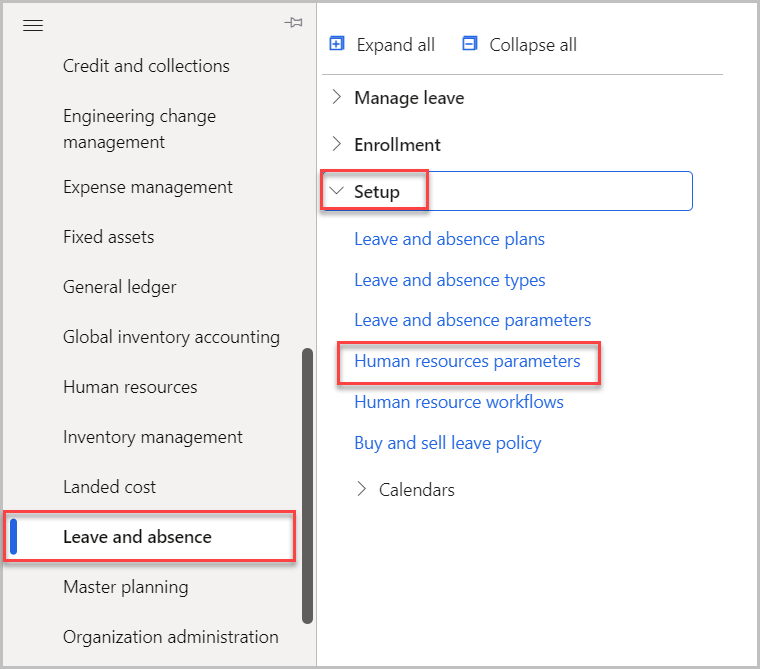760x669 pixels.
Task: Open Human resources parameters link
Action: pos(467,361)
